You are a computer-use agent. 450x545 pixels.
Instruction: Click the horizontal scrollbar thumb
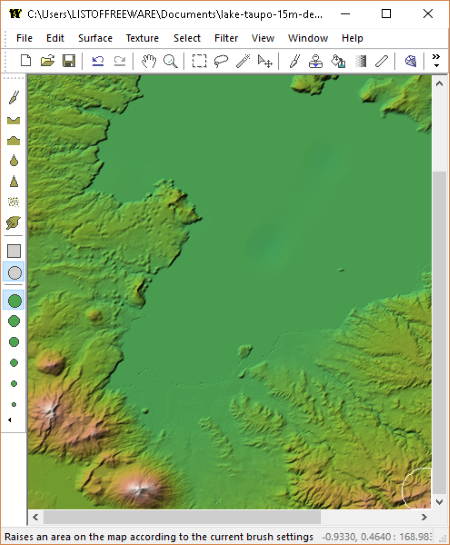tap(182, 517)
